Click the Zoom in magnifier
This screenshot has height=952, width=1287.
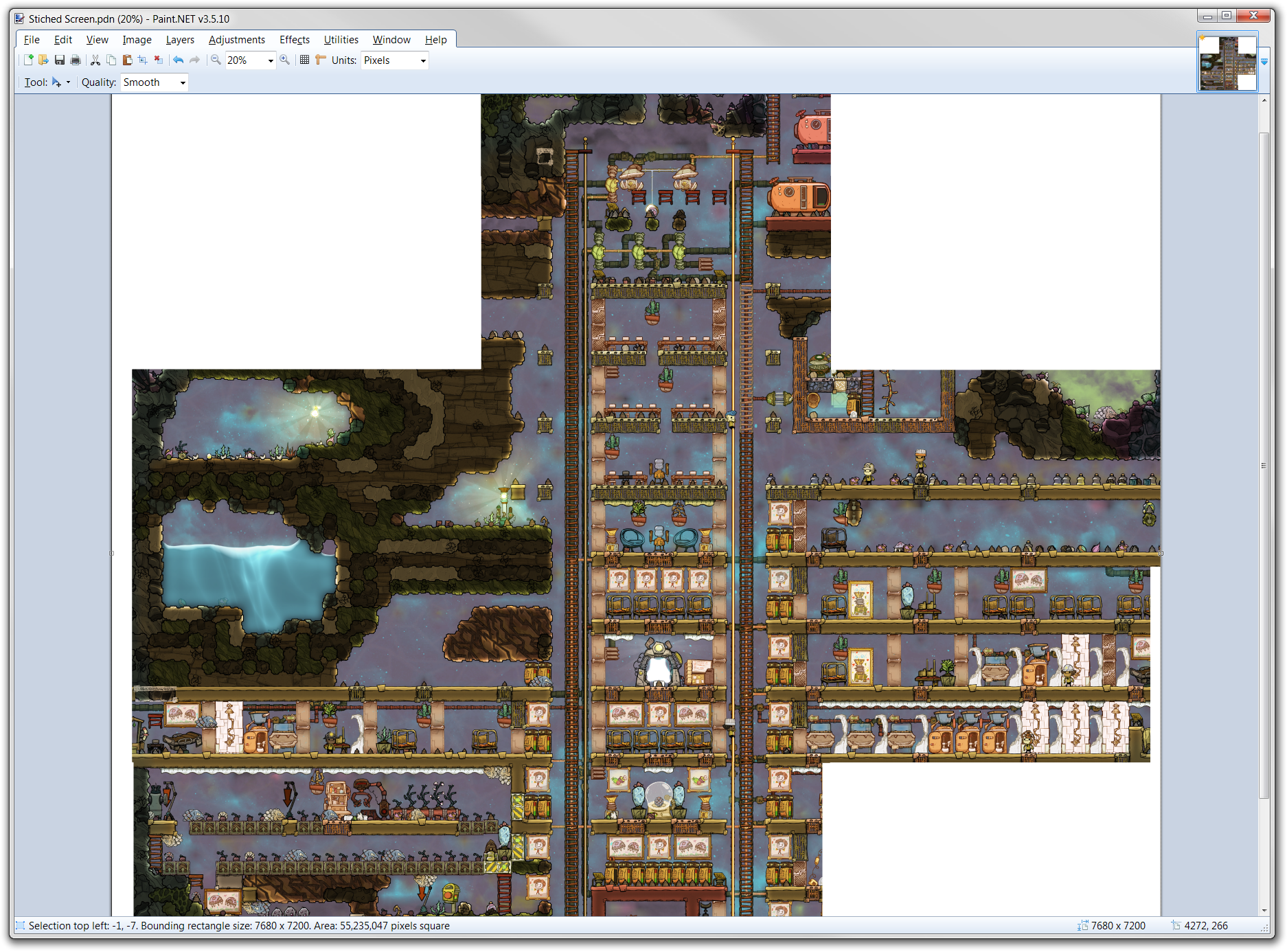(285, 60)
